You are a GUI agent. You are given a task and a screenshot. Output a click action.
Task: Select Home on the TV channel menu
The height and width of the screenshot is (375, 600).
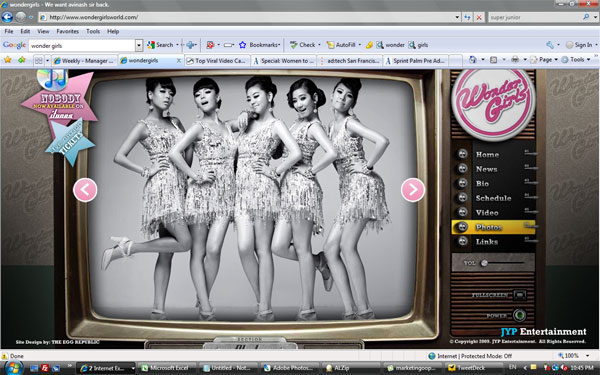click(487, 155)
